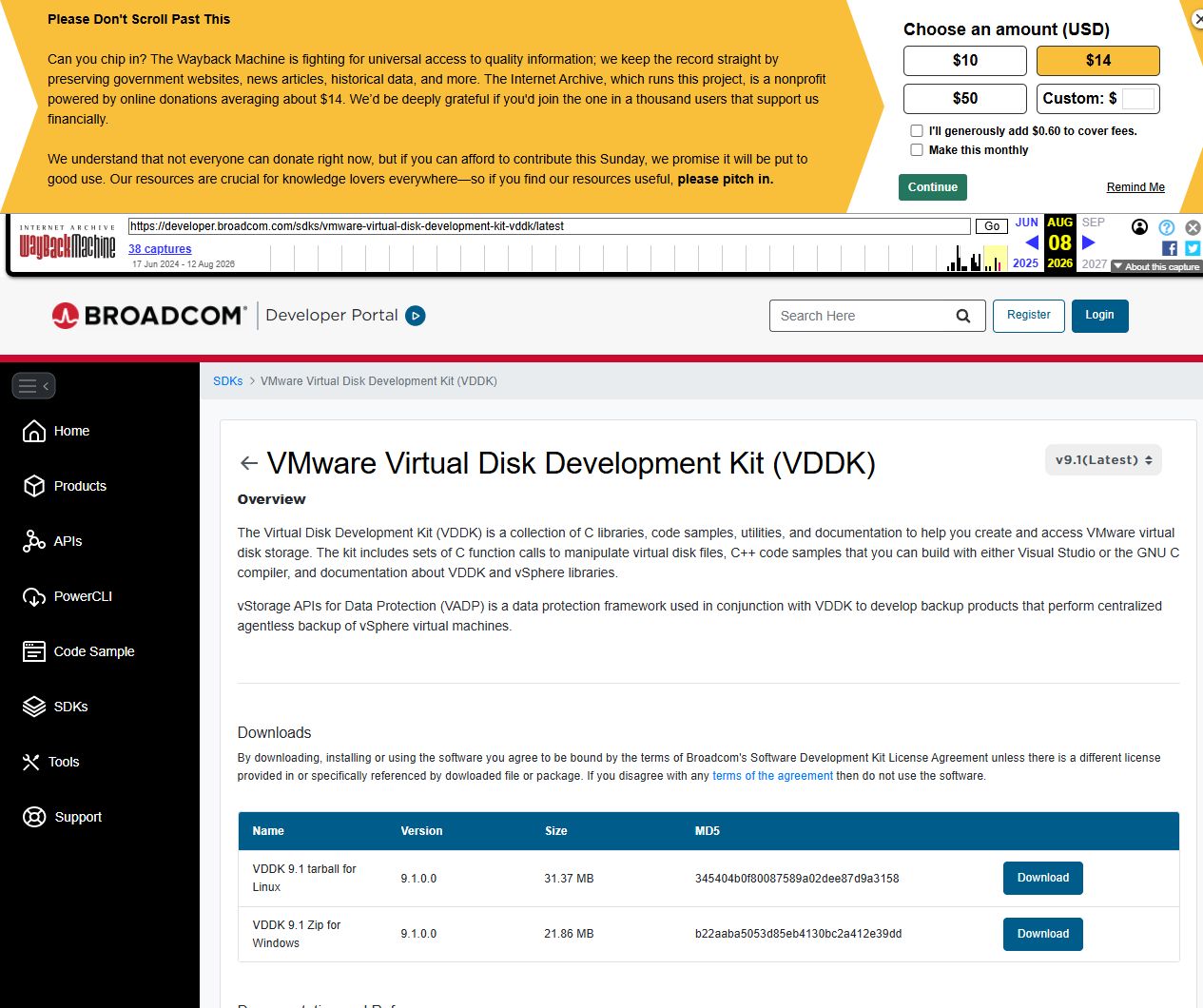Click the Windows MD5 b22aaba5053d85eb4130bc2a412e39dd
The height and width of the screenshot is (1008, 1203).
tap(798, 934)
